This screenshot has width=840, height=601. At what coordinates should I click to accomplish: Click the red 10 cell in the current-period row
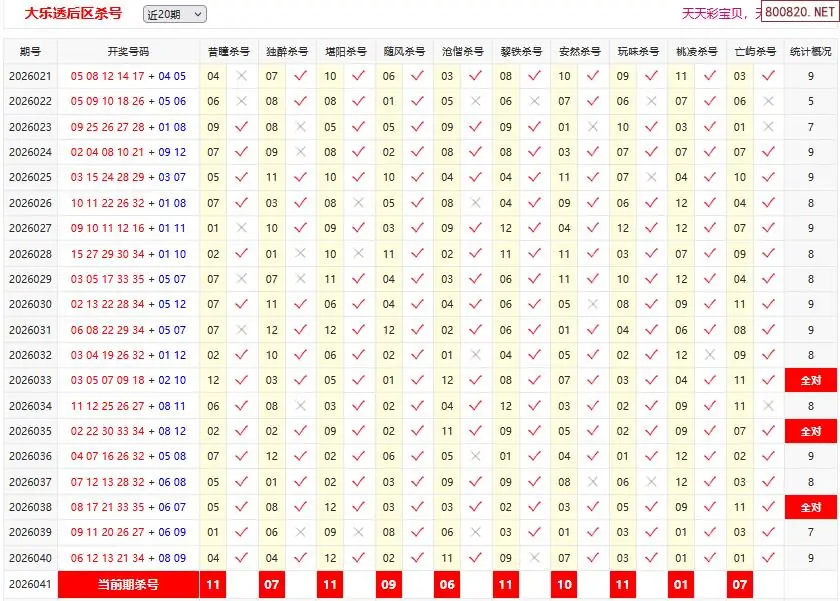coord(564,584)
